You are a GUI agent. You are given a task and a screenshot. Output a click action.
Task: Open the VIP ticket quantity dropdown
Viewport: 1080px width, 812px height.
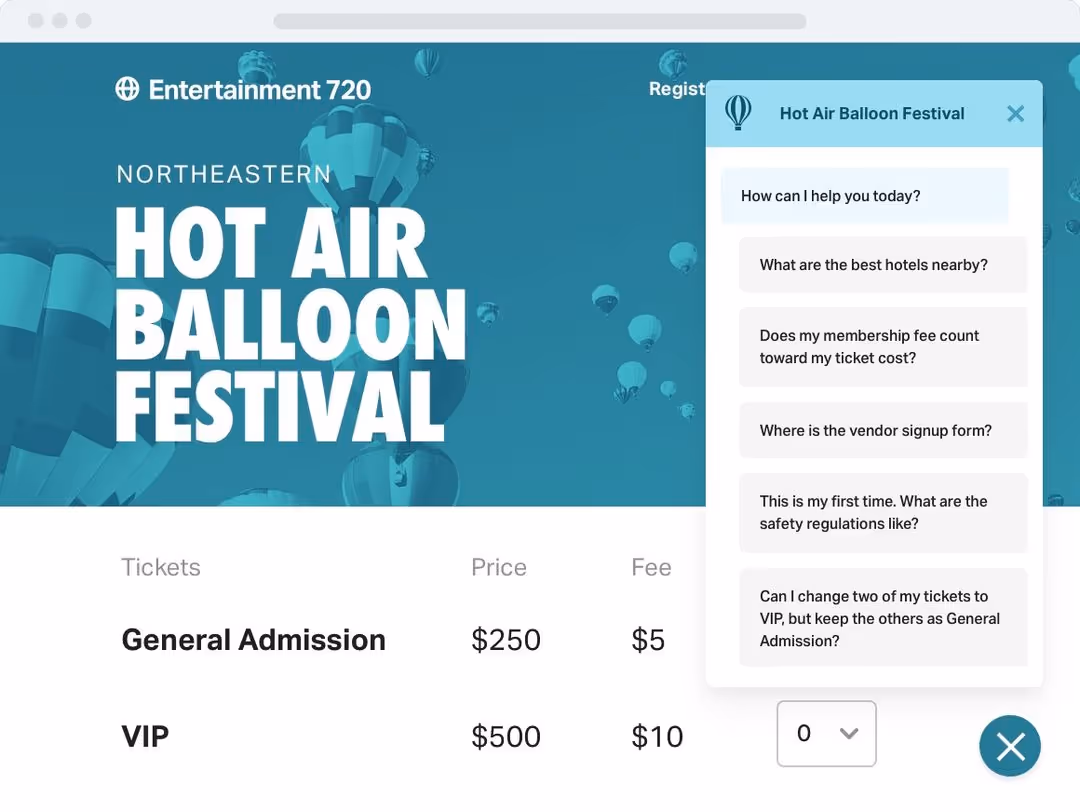(x=826, y=733)
